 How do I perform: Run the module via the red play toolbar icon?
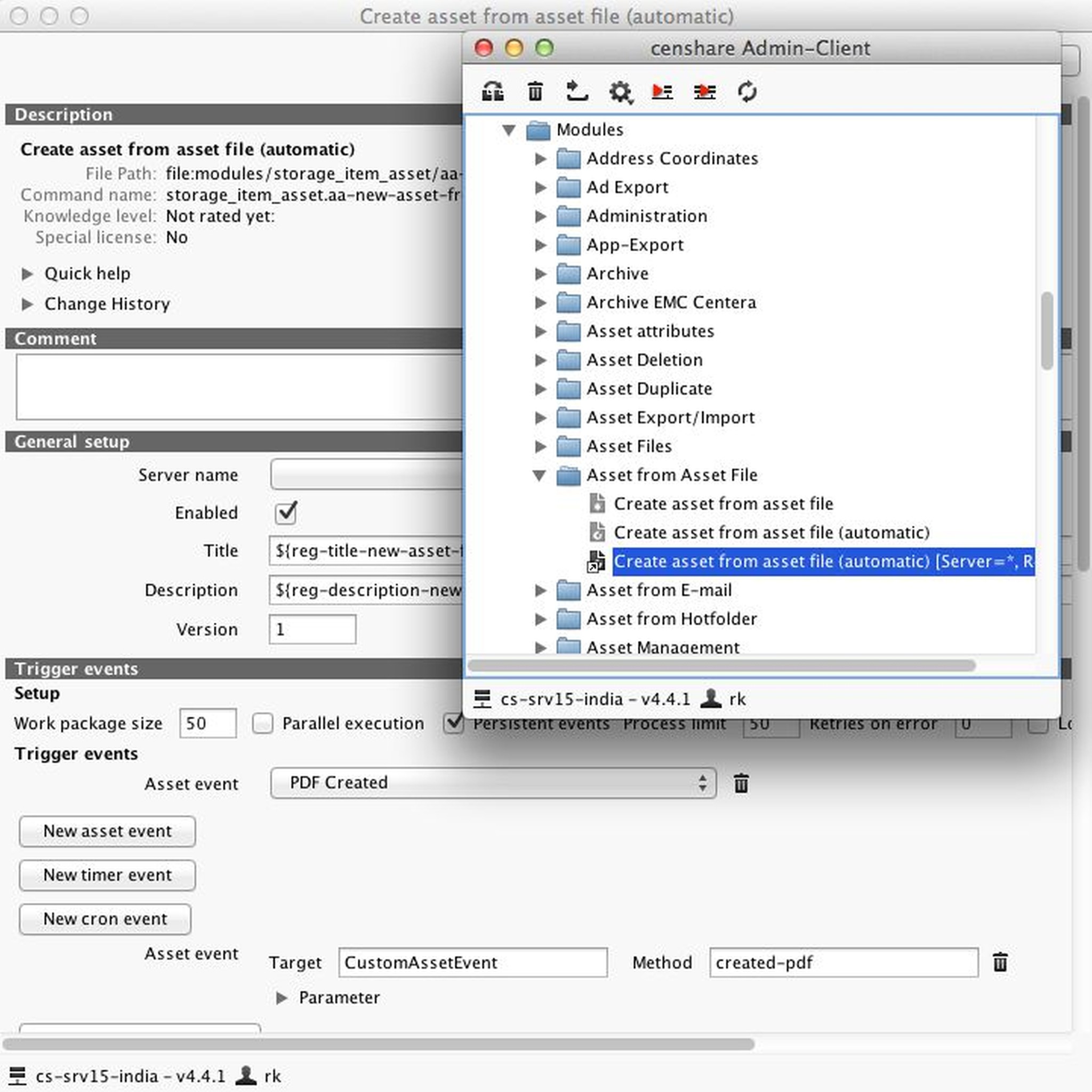click(662, 92)
